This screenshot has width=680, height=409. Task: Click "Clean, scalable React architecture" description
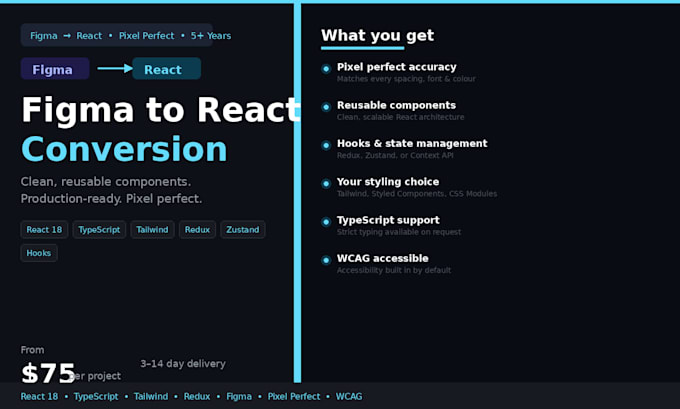click(x=401, y=117)
